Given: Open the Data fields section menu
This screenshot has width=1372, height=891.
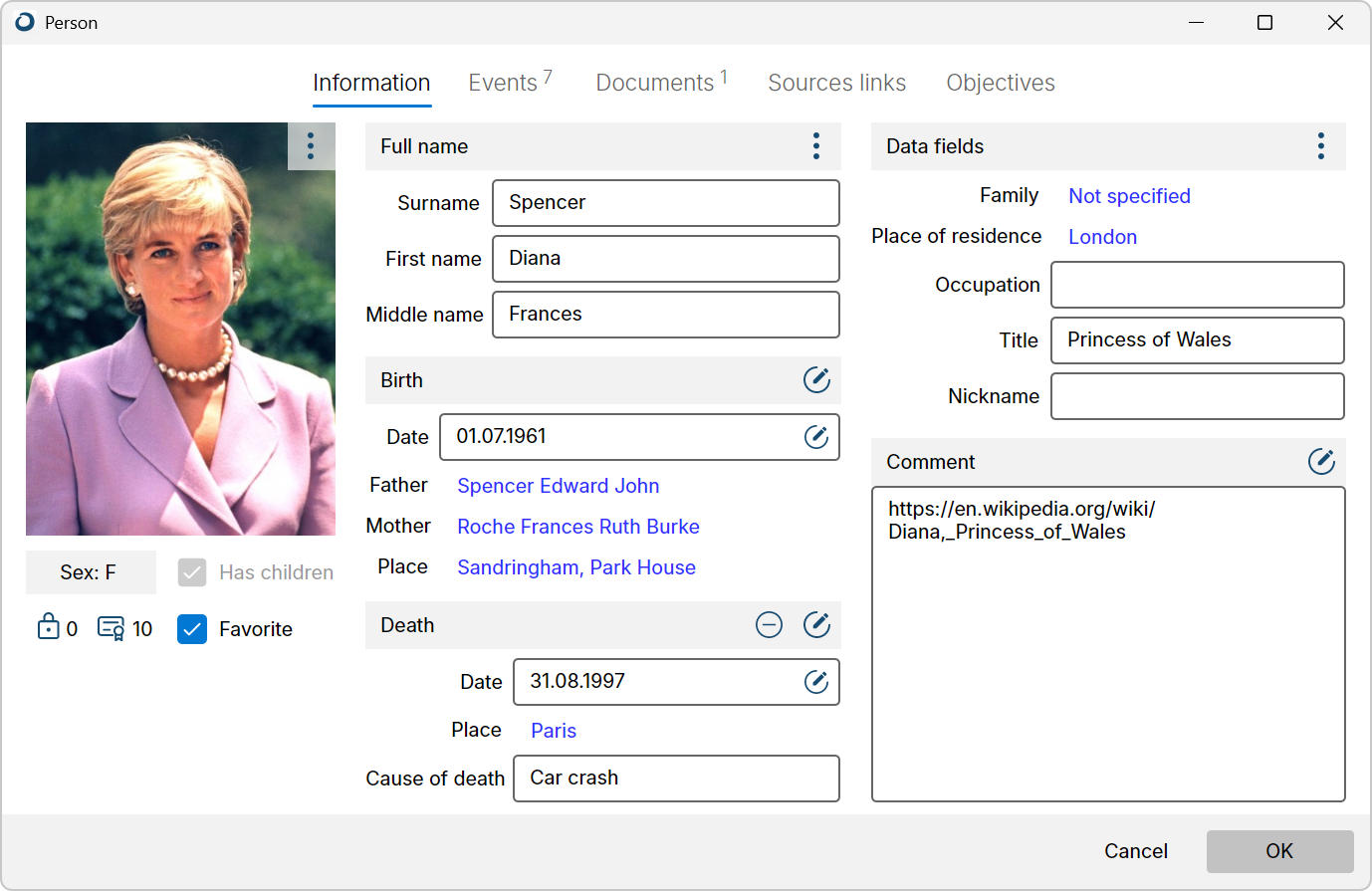Looking at the screenshot, I should click(1320, 145).
